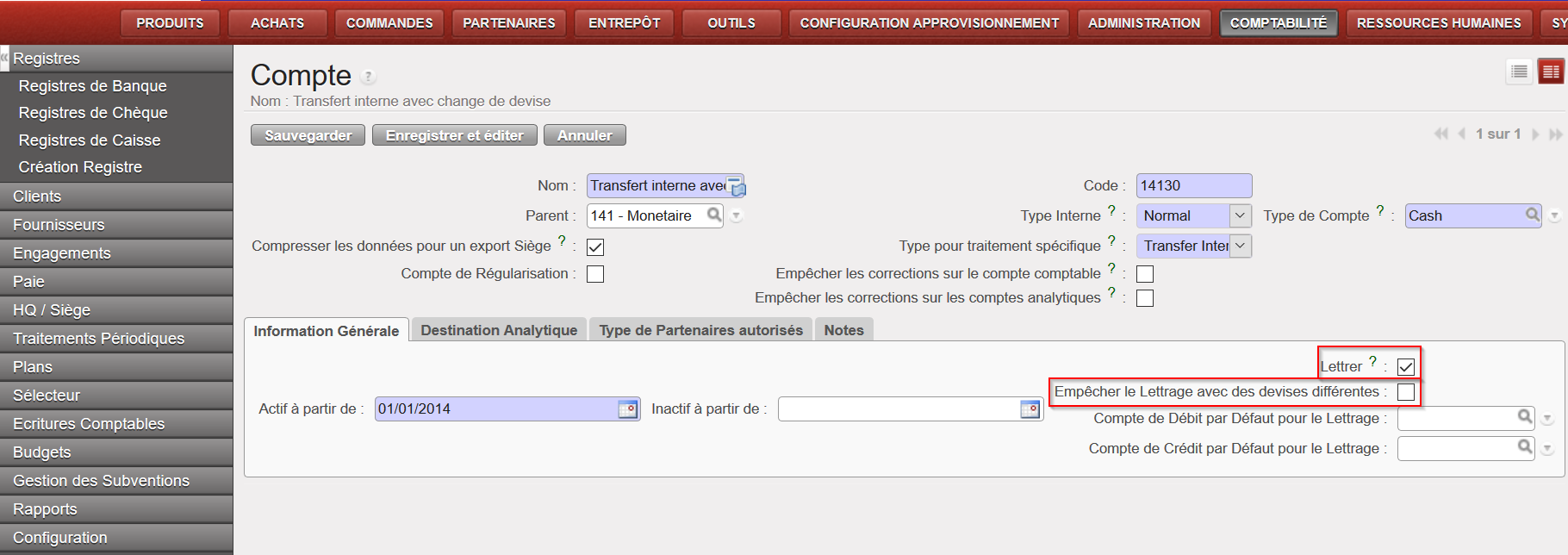The image size is (1568, 555).
Task: Check Empêcher le Lettrage avec devises différentes
Action: tap(1406, 392)
